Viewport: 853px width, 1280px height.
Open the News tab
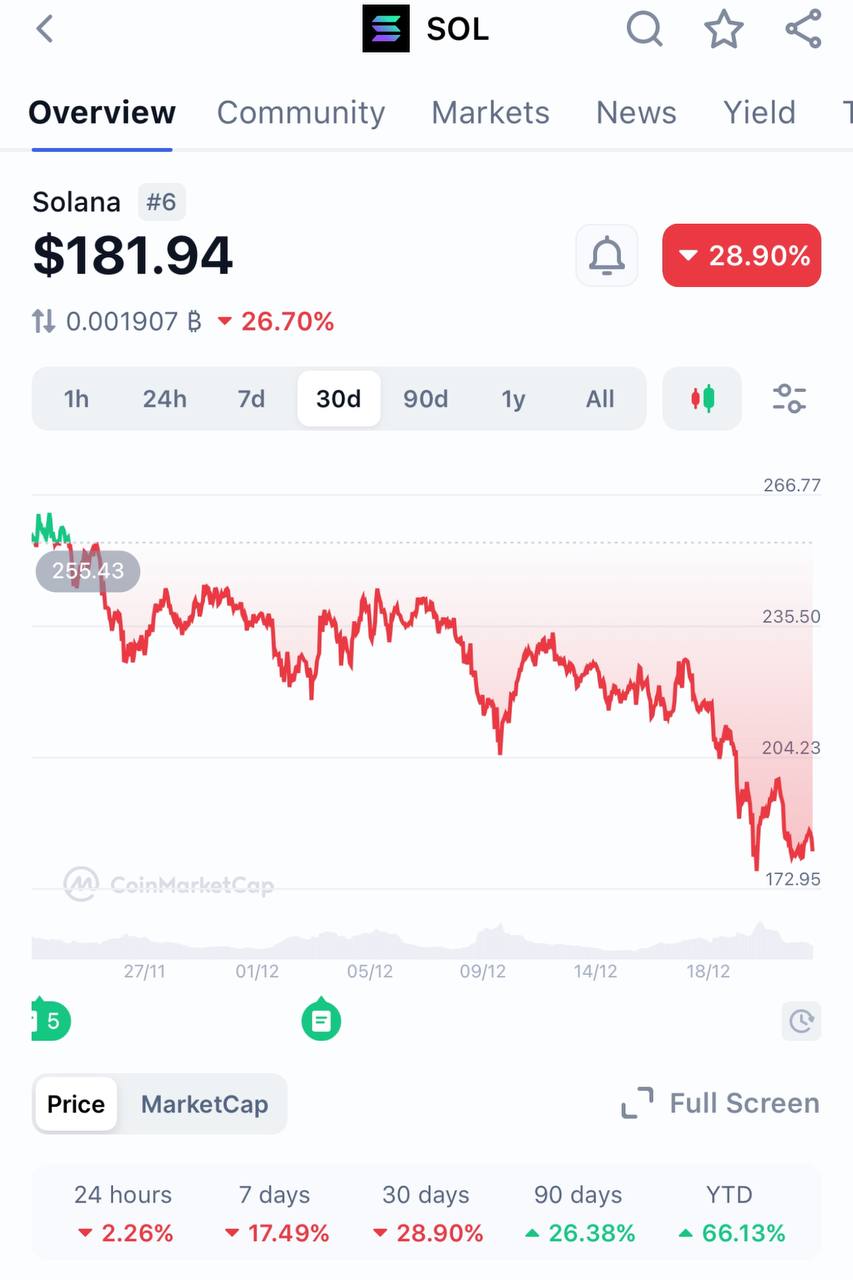(636, 112)
